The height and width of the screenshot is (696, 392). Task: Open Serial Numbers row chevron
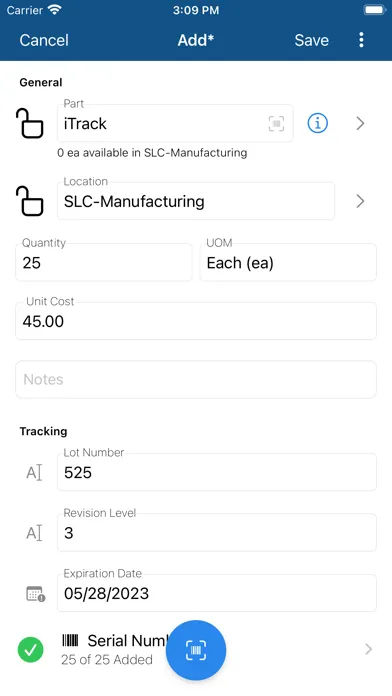pos(368,649)
